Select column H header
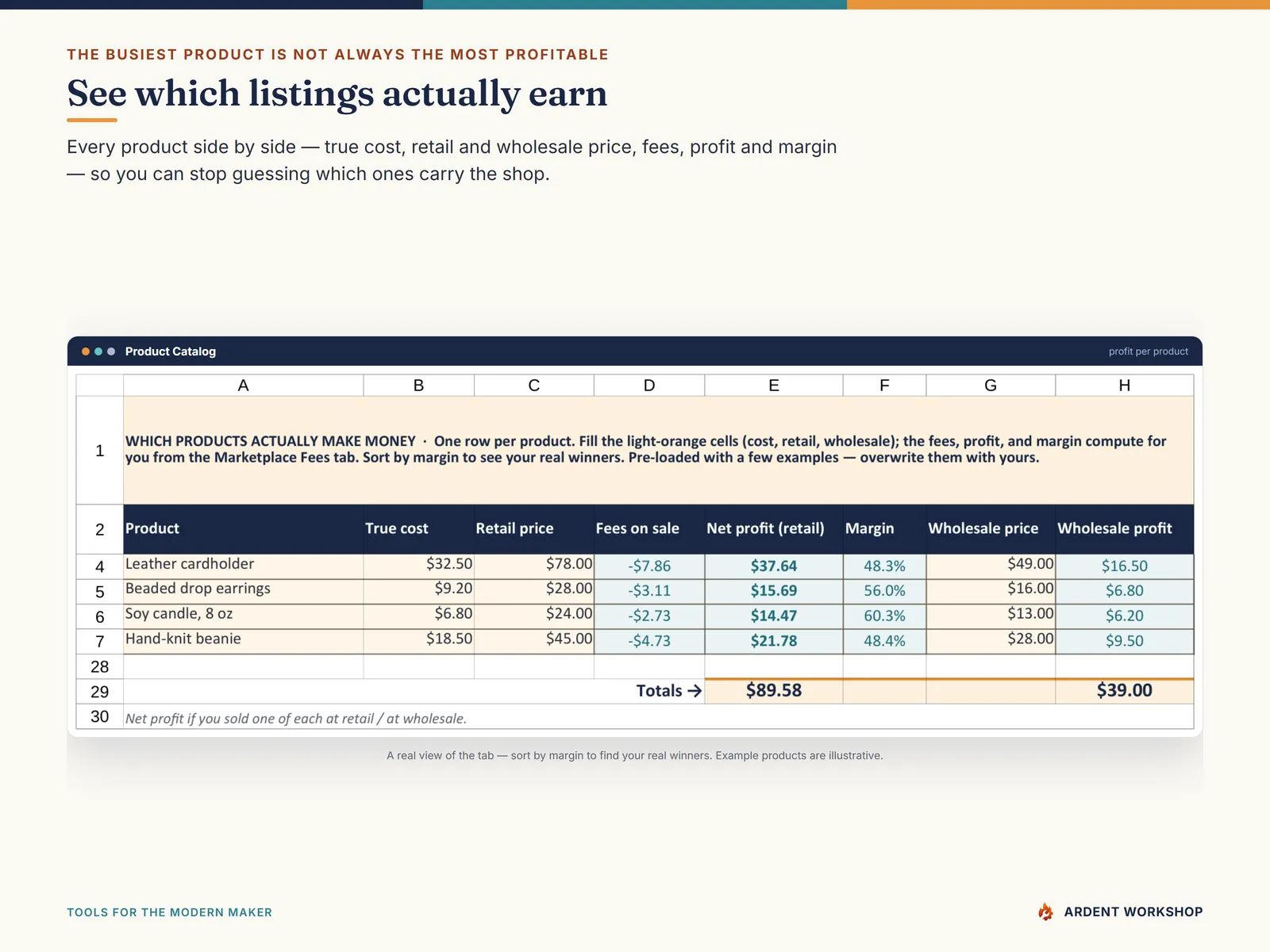1270x952 pixels. coord(1125,386)
